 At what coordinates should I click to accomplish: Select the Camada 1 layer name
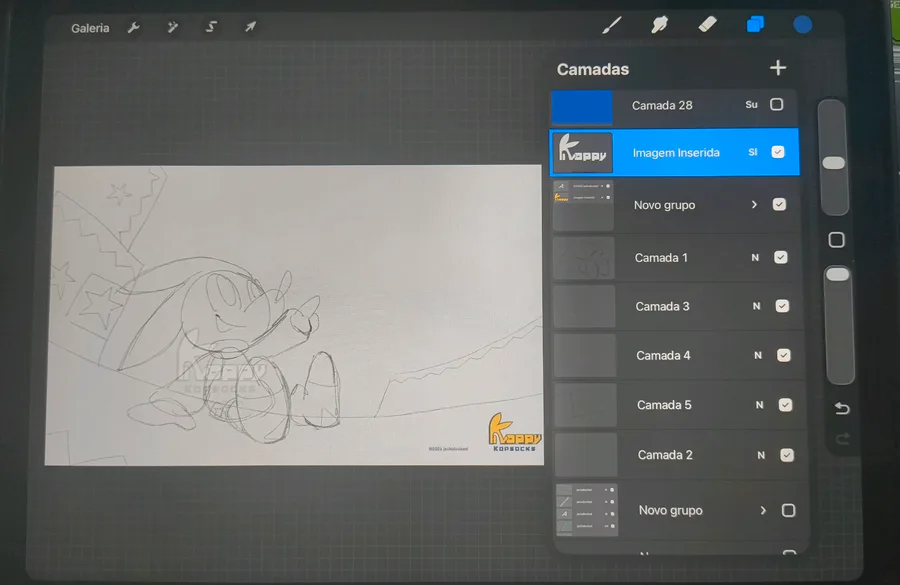coord(661,258)
